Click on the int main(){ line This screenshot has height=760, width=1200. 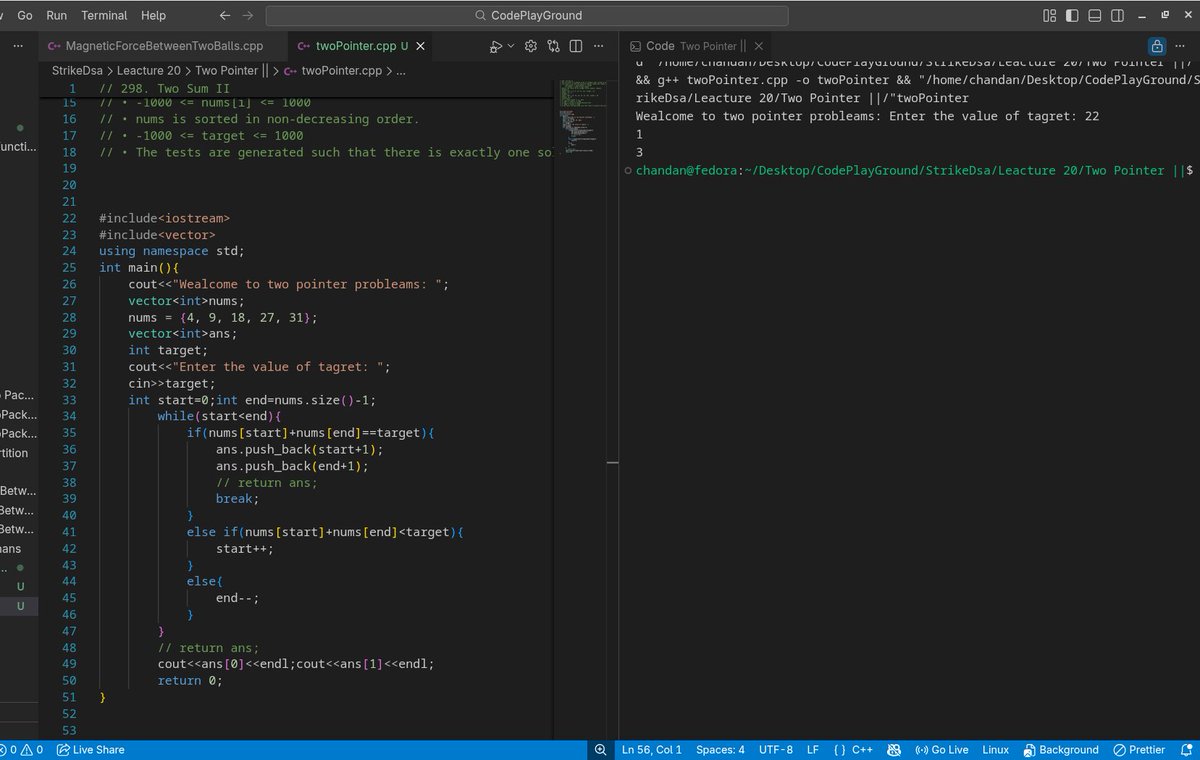pos(139,267)
